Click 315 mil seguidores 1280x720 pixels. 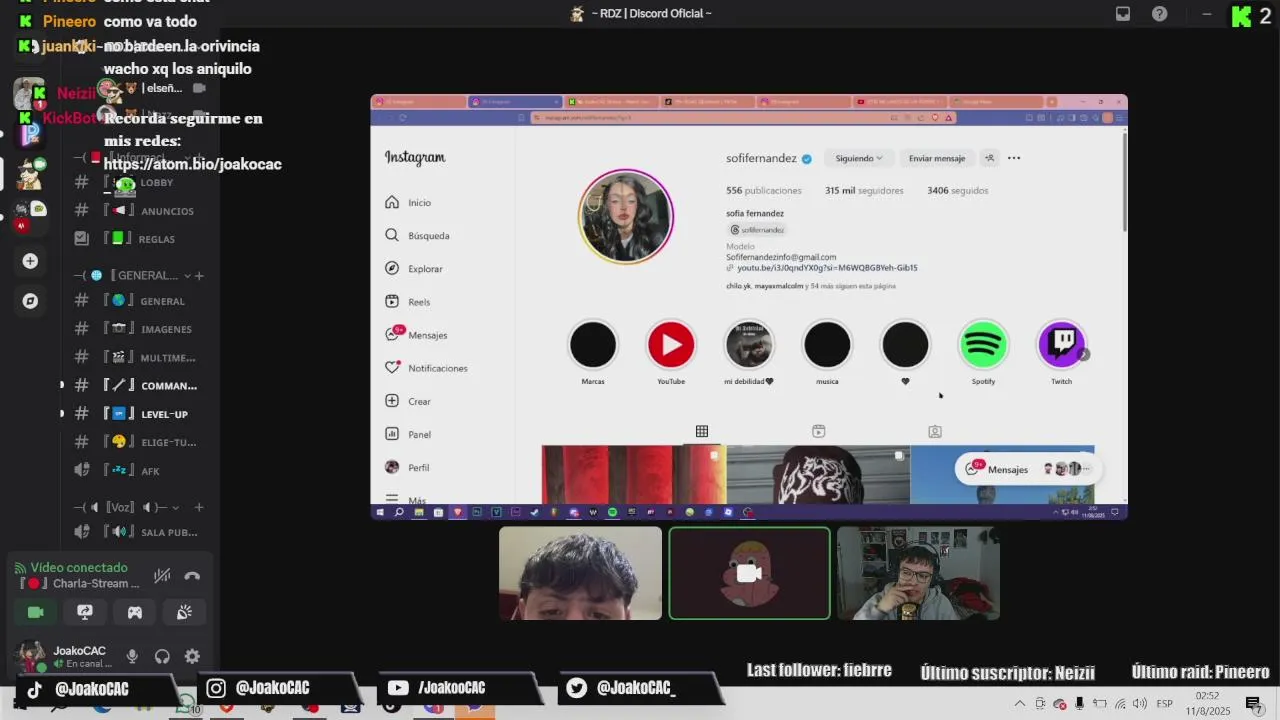[864, 190]
